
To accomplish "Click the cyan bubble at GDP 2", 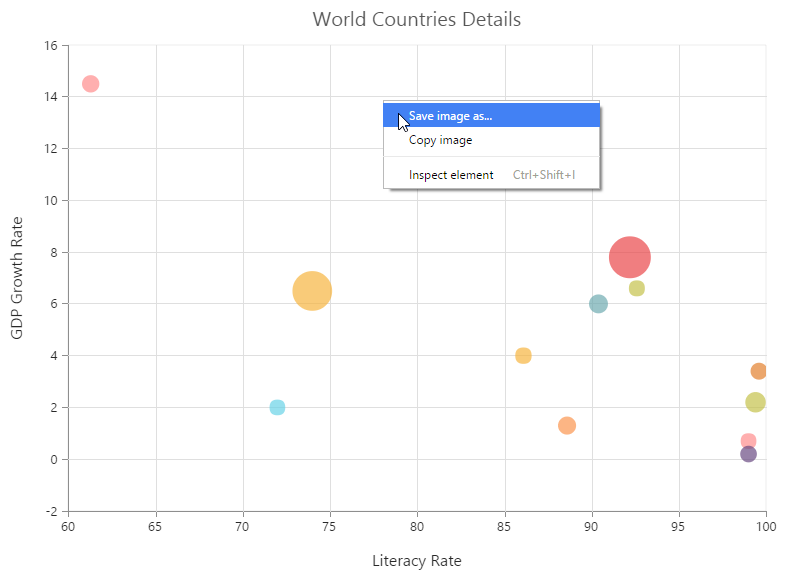I will pyautogui.click(x=277, y=407).
